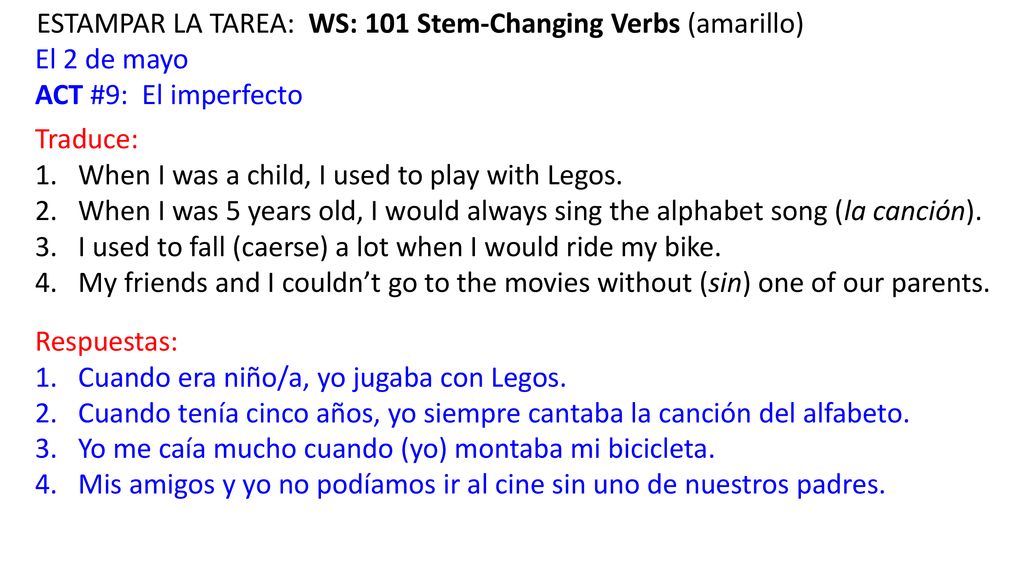
Task: Click answer 1 'Cuando era niño/a, yo jugaba'
Action: [x=322, y=378]
